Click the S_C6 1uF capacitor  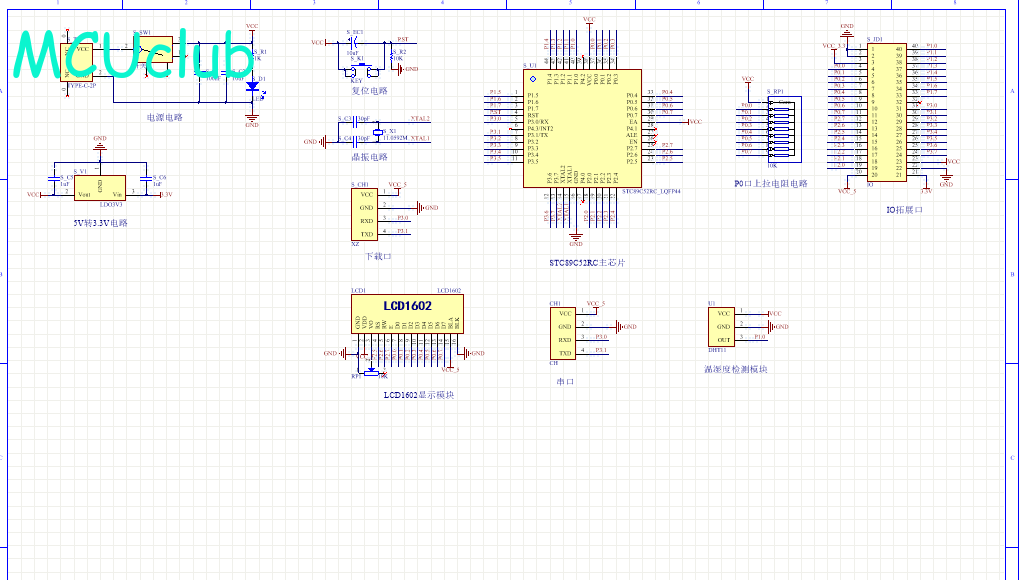145,178
